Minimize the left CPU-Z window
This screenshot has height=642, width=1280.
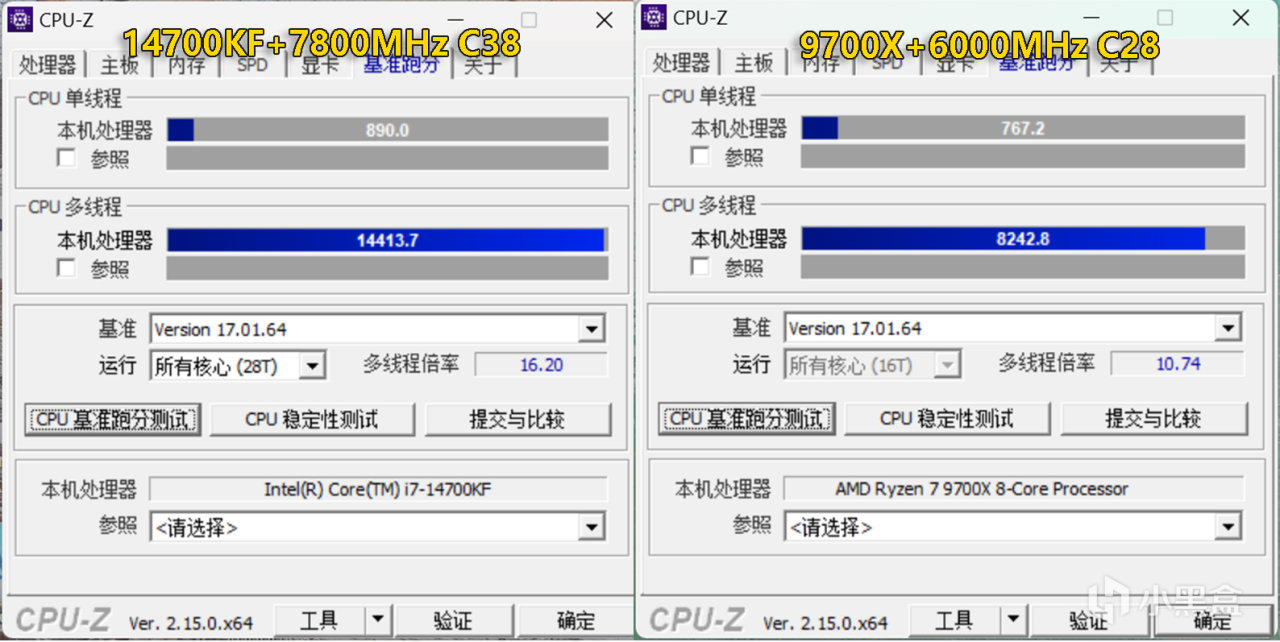click(455, 20)
